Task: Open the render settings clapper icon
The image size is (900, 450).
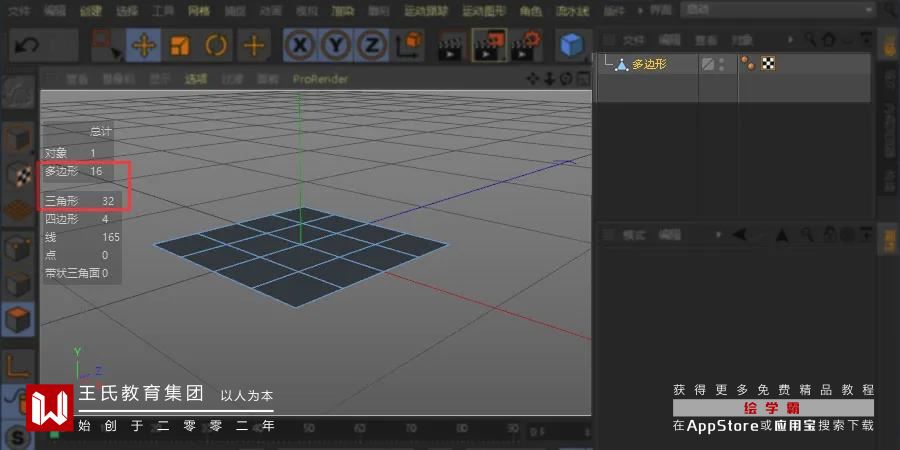Action: [526, 45]
